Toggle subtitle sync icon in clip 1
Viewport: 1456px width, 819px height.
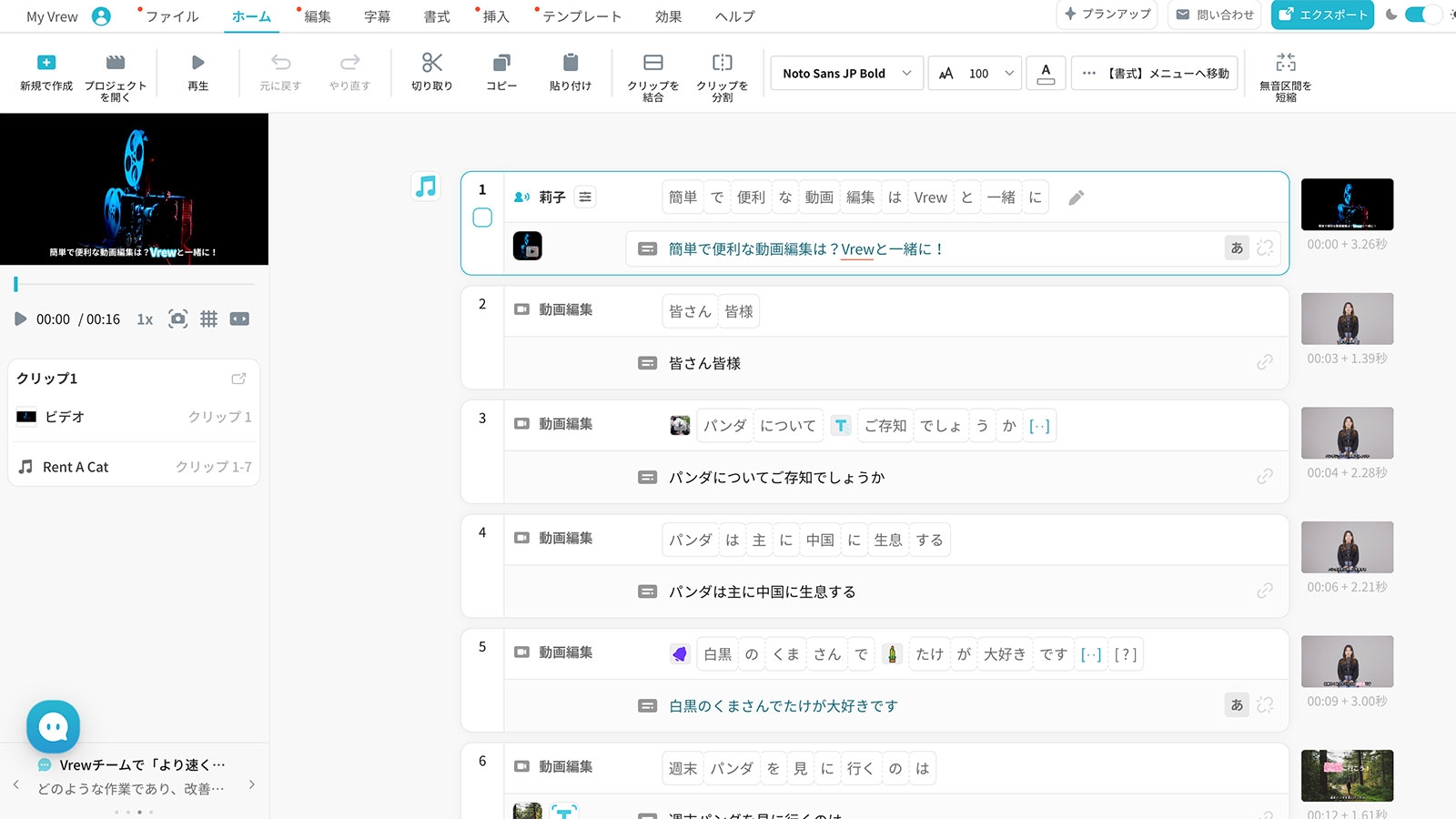(x=1265, y=248)
